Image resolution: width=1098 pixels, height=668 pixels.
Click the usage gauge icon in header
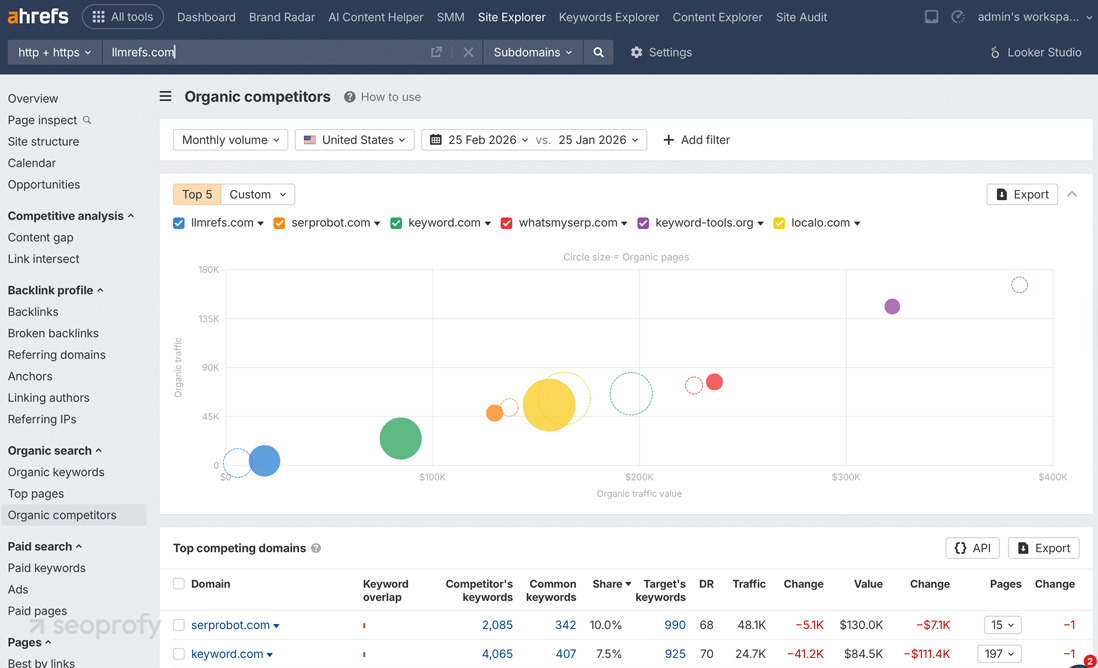(x=958, y=17)
